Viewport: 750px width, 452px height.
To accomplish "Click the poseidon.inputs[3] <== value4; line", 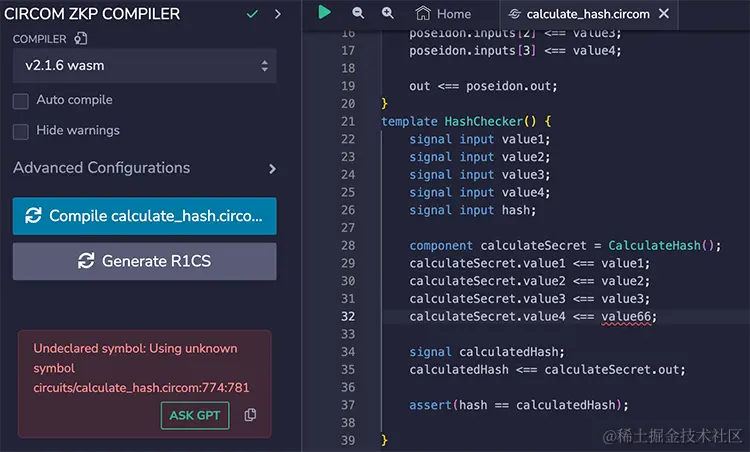I will tap(515, 51).
